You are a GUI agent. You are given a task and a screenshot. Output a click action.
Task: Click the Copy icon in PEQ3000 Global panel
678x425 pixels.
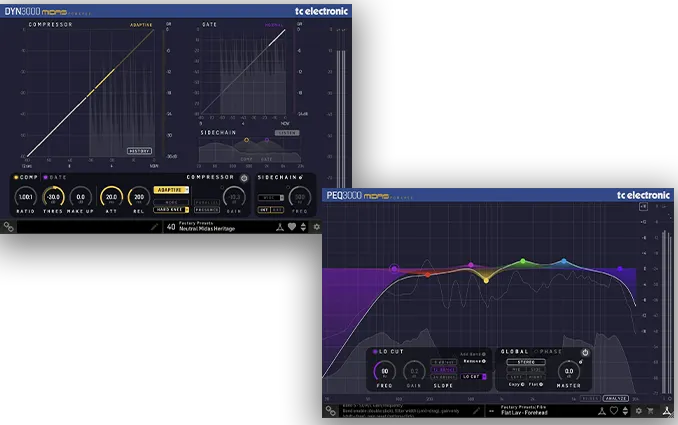click(x=522, y=384)
